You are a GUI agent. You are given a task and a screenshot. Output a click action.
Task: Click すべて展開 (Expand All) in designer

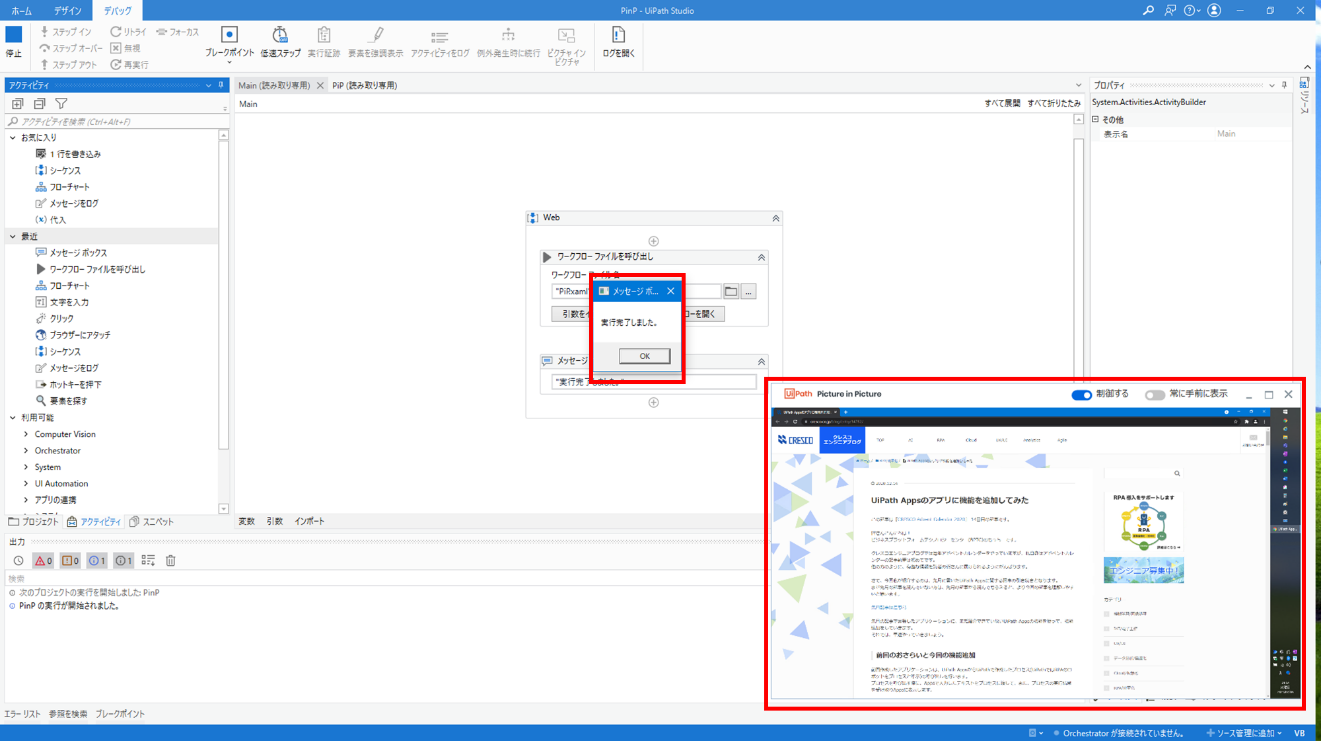[1002, 104]
